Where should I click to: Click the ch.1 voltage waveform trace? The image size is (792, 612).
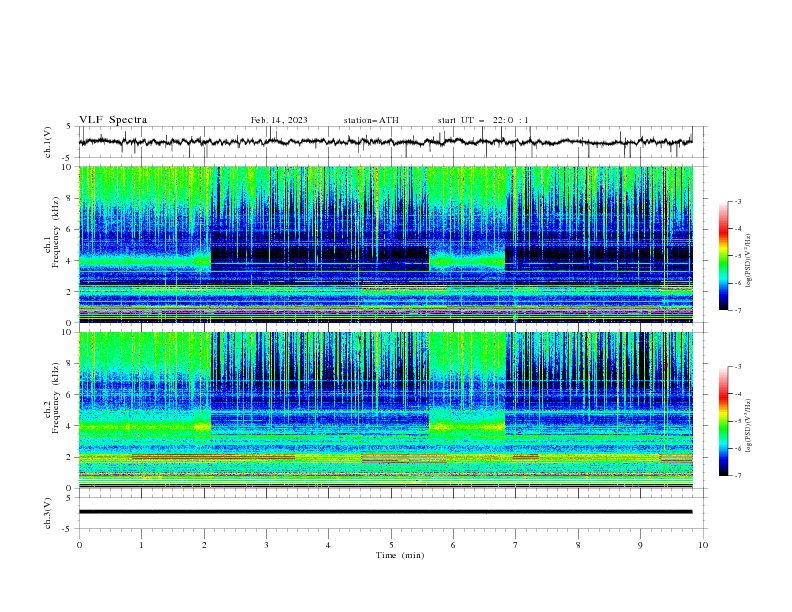pyautogui.click(x=386, y=141)
